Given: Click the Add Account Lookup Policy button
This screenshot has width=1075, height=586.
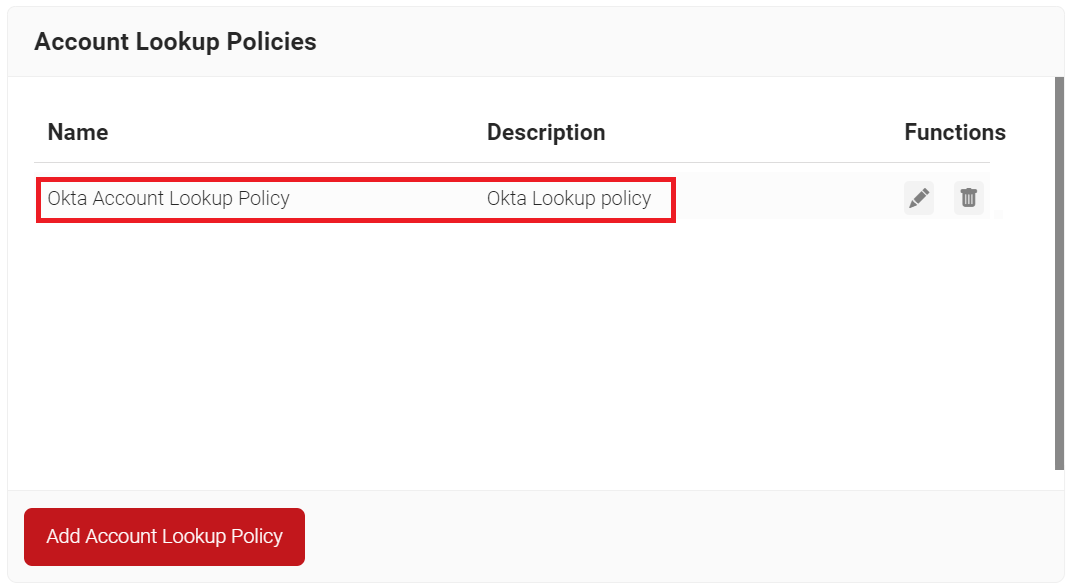Looking at the screenshot, I should pos(164,537).
